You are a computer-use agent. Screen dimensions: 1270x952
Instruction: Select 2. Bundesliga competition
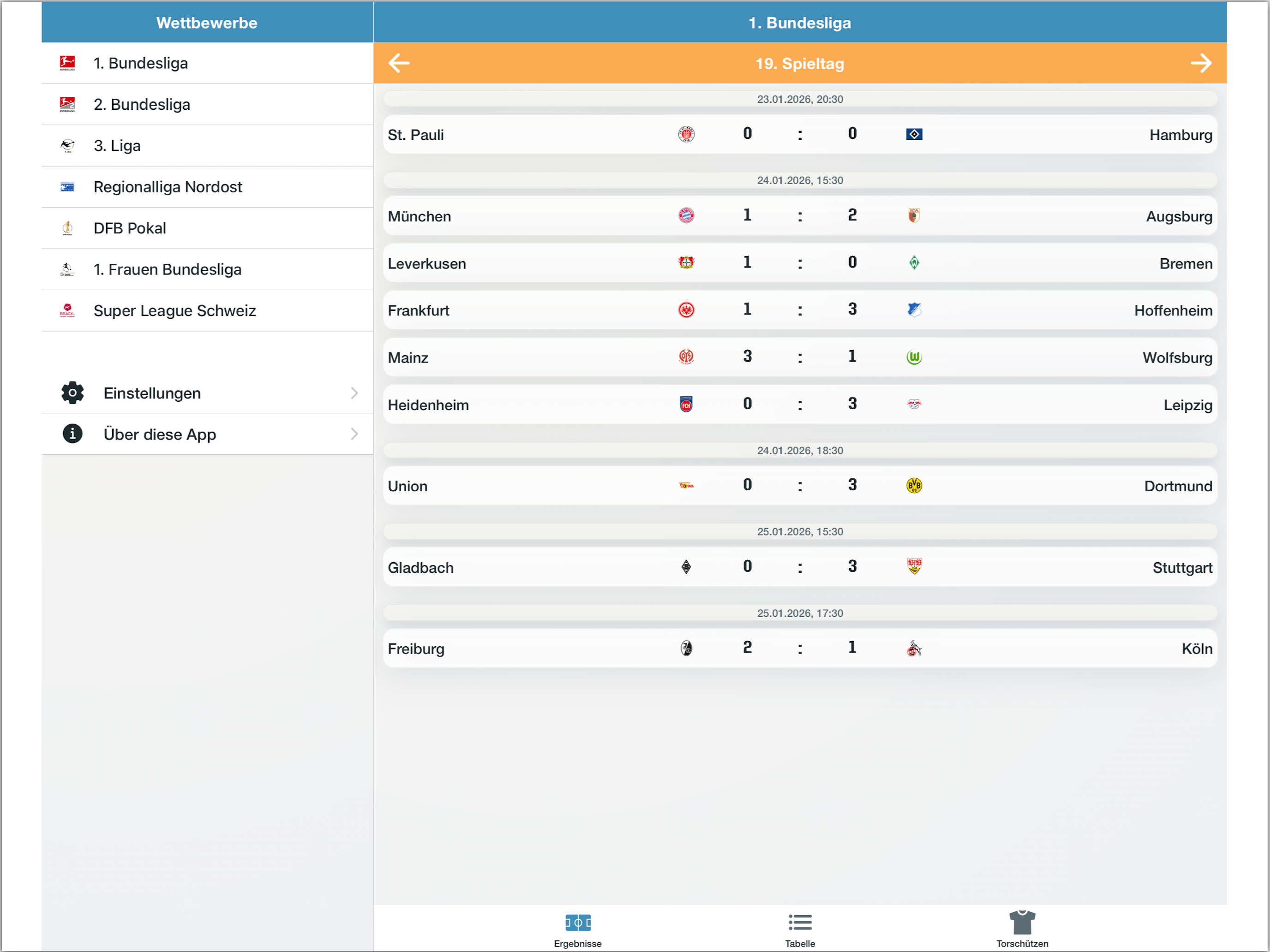(207, 104)
